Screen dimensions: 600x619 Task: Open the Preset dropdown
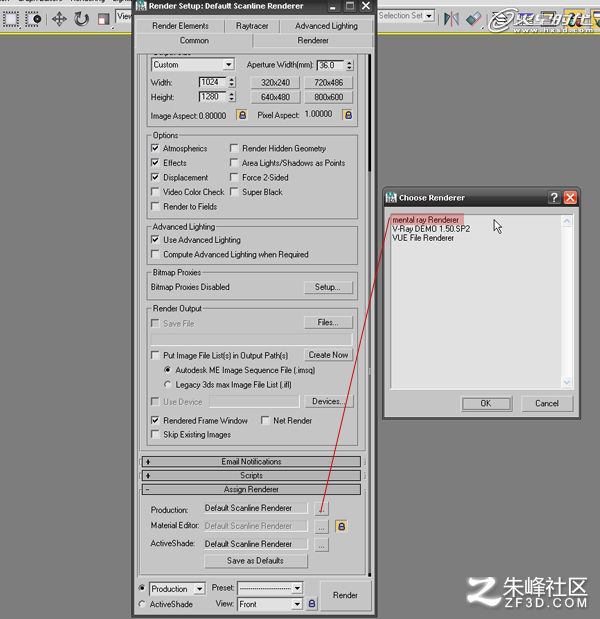click(297, 588)
